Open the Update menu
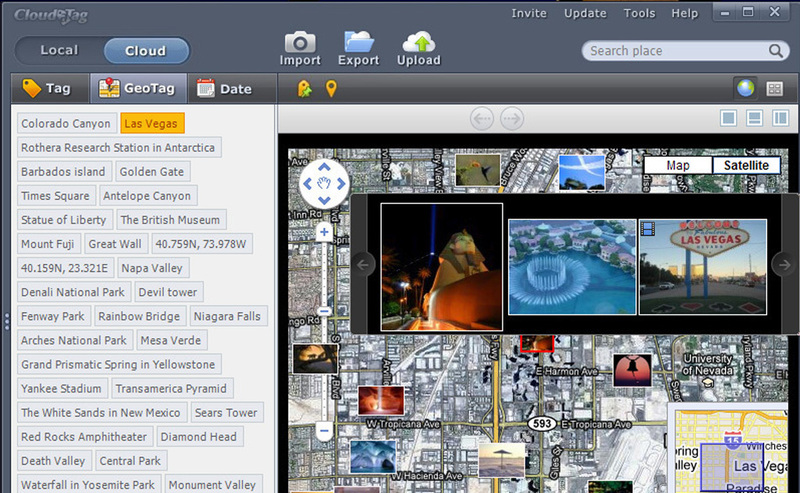 tap(585, 13)
